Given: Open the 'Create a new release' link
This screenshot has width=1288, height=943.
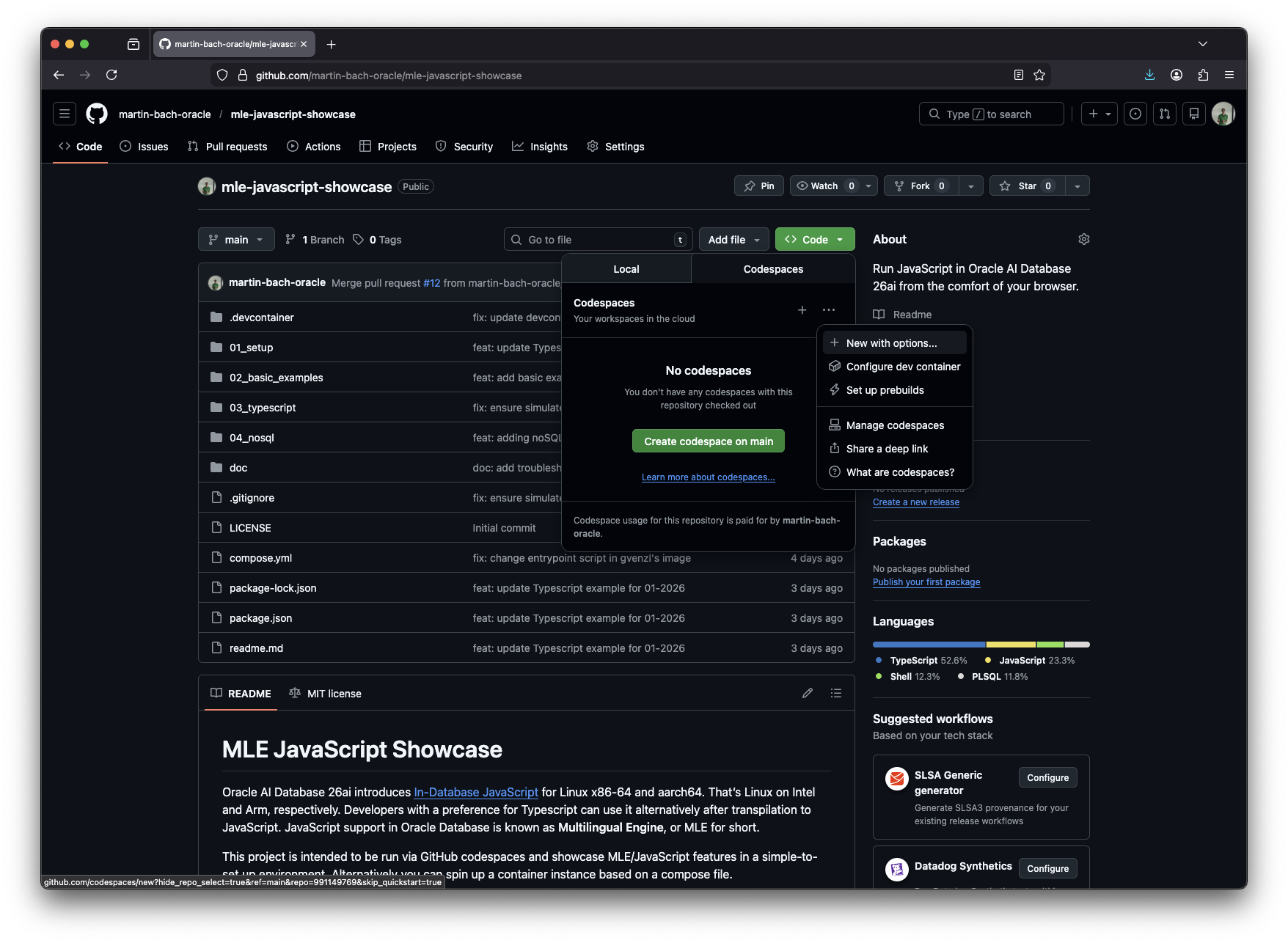Looking at the screenshot, I should tap(915, 502).
